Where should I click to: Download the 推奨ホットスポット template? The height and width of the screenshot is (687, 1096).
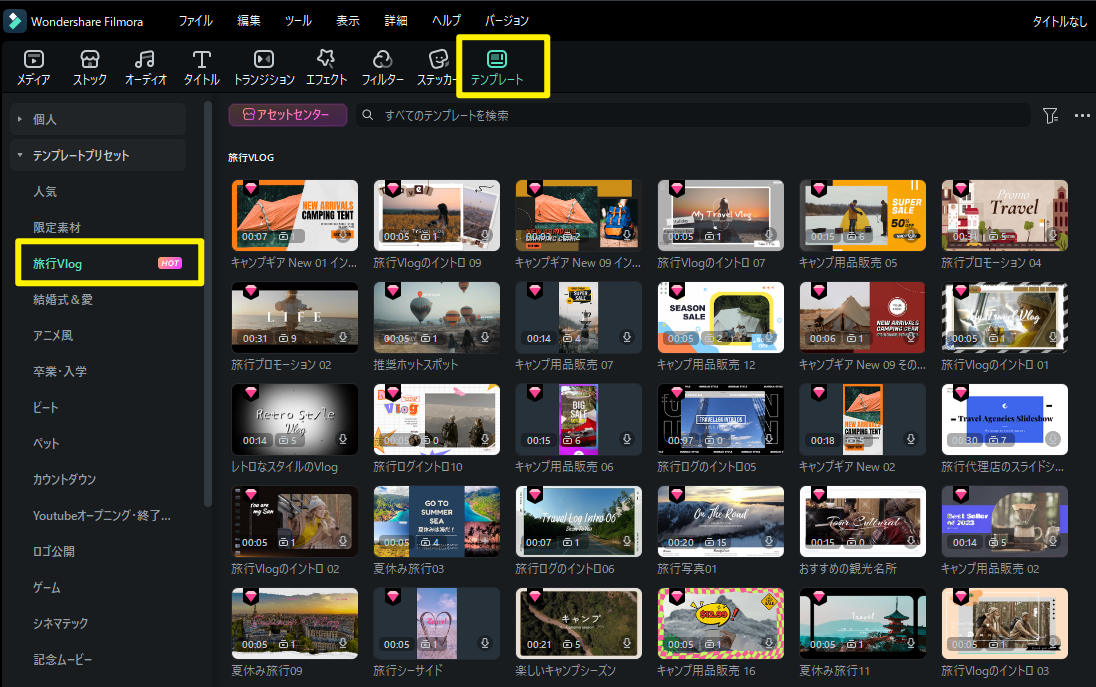coord(485,338)
